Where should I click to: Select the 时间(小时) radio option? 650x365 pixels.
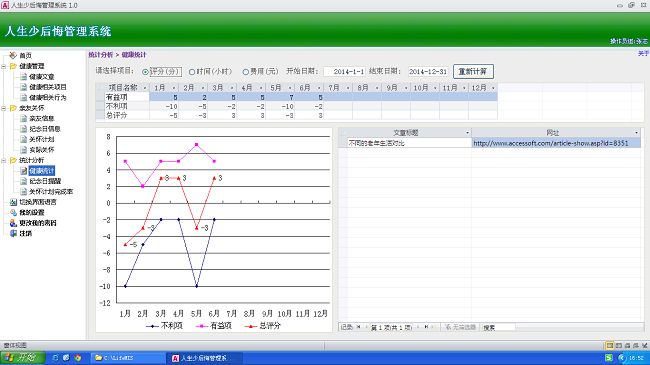192,72
